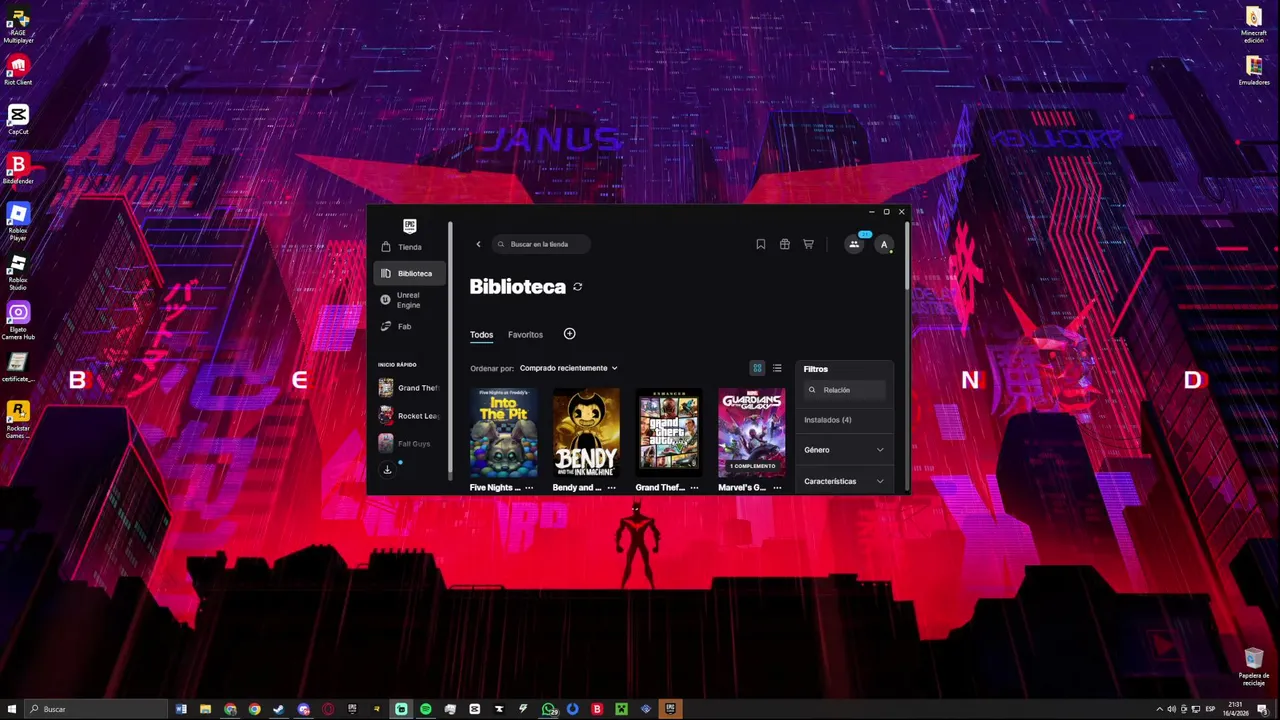The image size is (1280, 720).
Task: Open Unreal Engine from sidebar
Action: click(x=410, y=300)
